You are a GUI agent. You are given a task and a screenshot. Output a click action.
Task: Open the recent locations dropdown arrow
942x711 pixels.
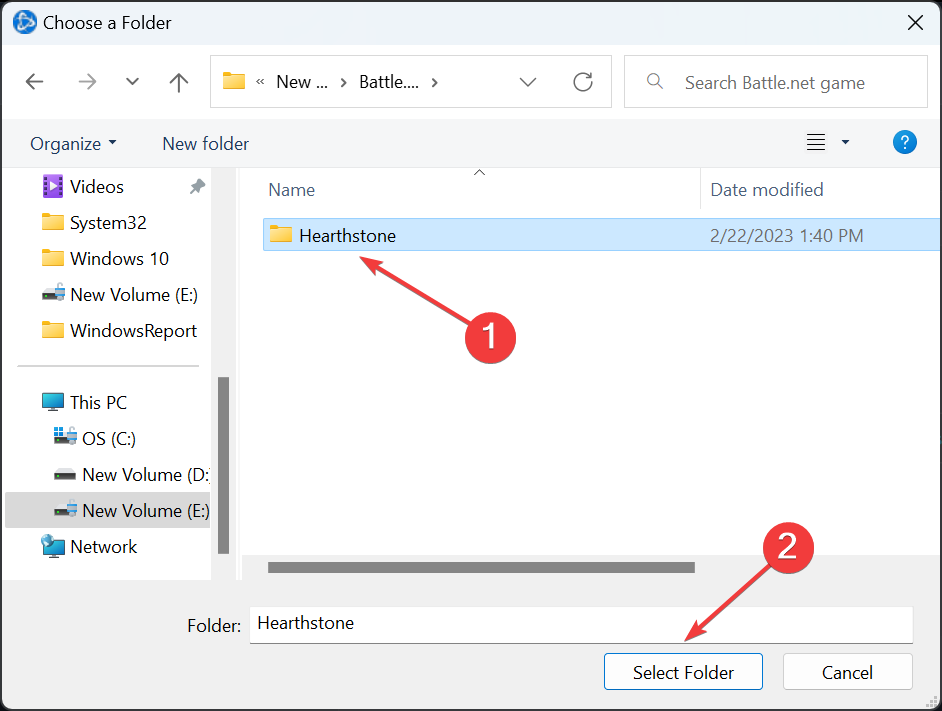(132, 82)
